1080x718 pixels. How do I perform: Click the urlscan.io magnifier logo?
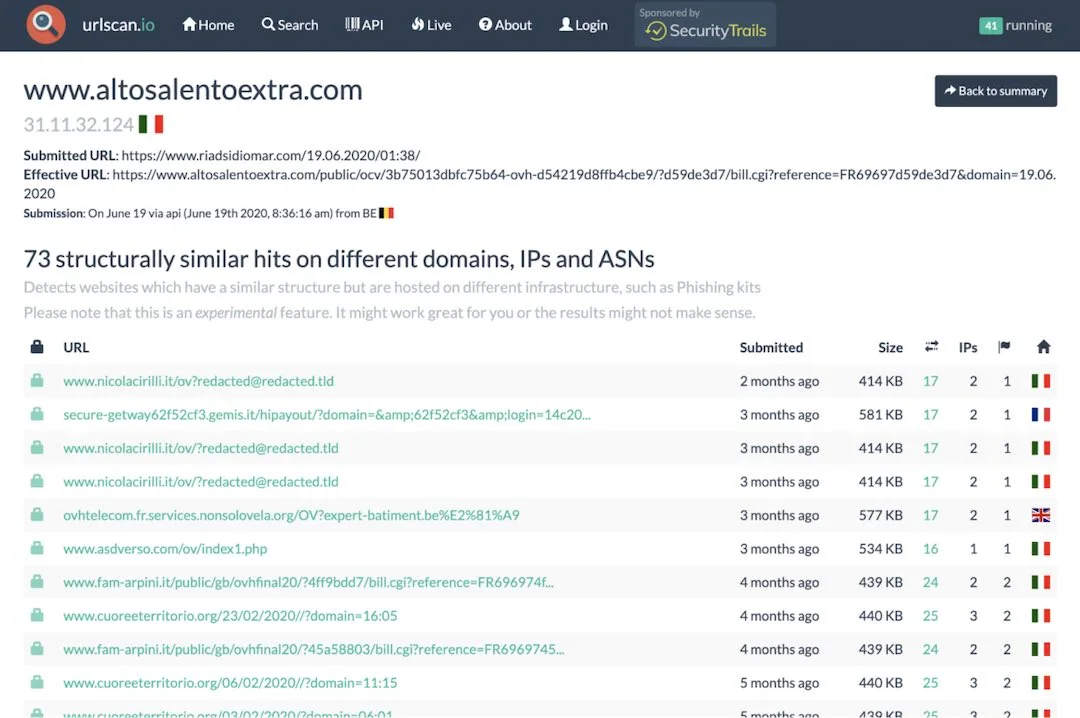pyautogui.click(x=45, y=24)
